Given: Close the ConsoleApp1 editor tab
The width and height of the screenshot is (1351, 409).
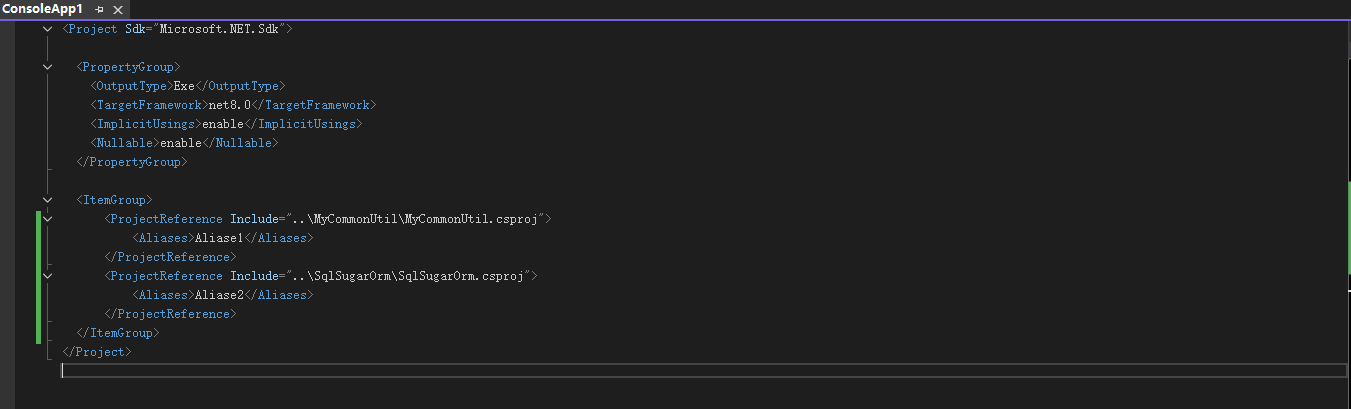Looking at the screenshot, I should [x=117, y=9].
